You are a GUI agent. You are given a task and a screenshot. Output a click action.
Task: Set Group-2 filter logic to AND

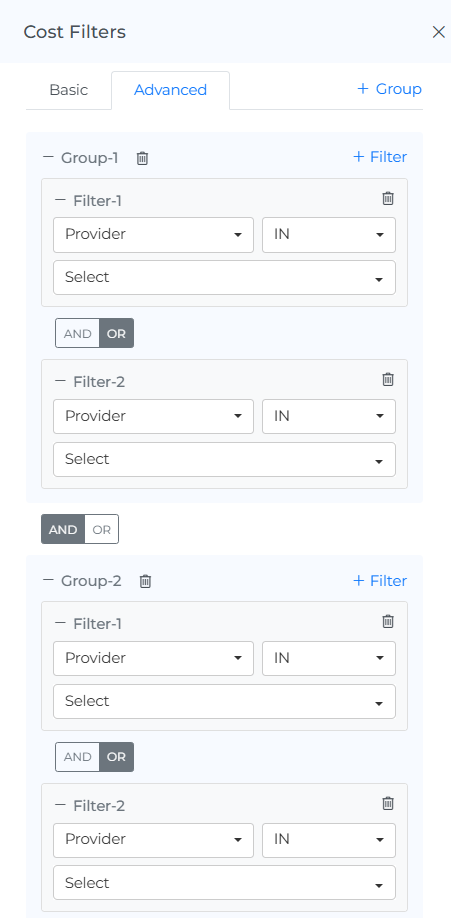coord(77,757)
